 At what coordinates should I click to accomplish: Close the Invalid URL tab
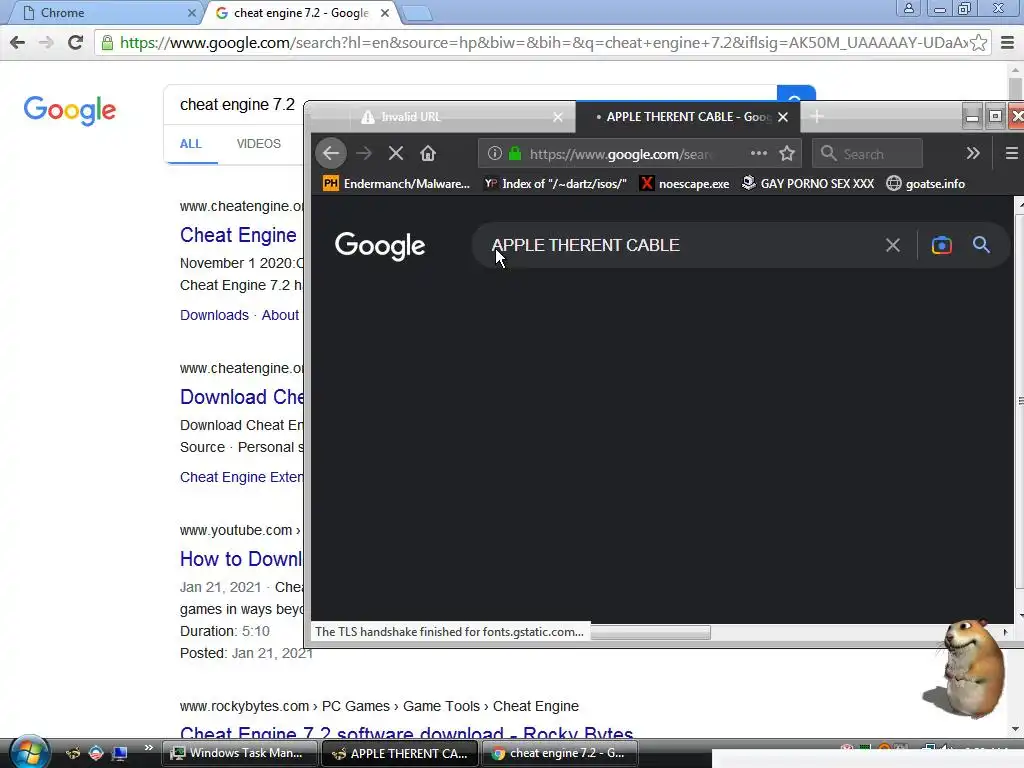point(558,117)
